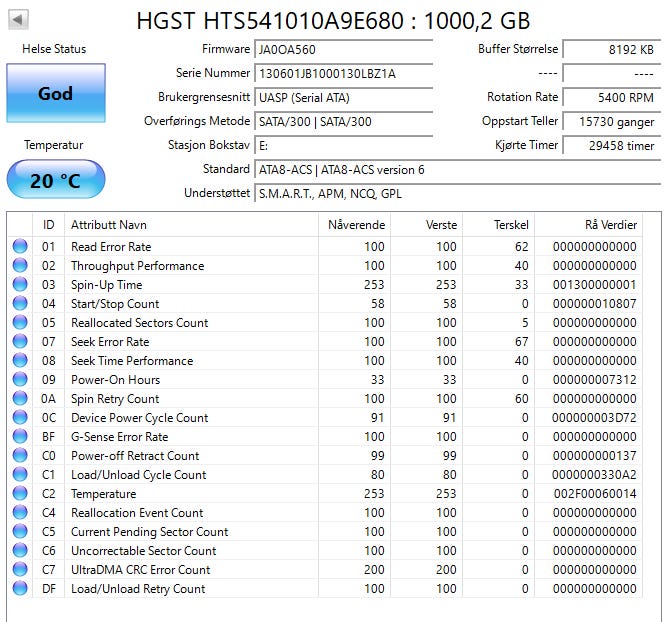Click status icon for Reallocated Sectors Count
This screenshot has height=622, width=669.
(20, 323)
